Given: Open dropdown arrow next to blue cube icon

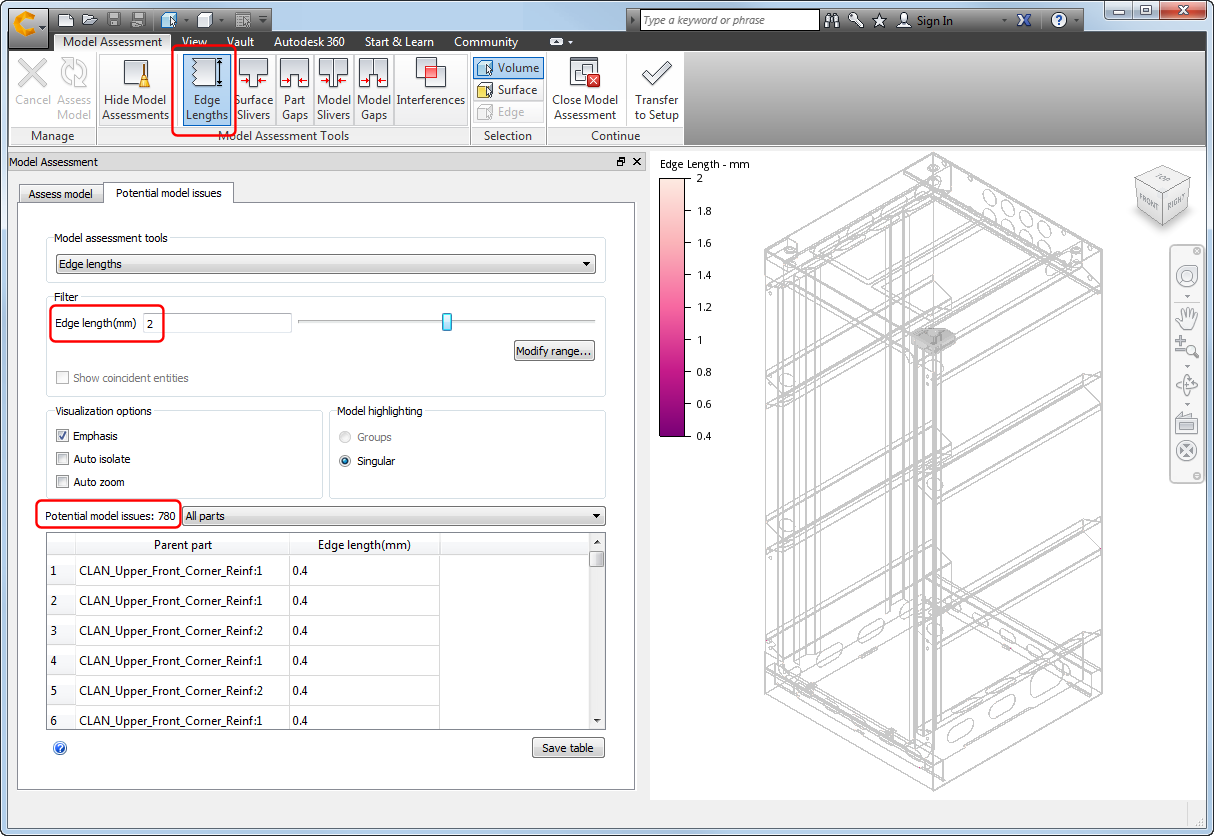Looking at the screenshot, I should pyautogui.click(x=185, y=20).
